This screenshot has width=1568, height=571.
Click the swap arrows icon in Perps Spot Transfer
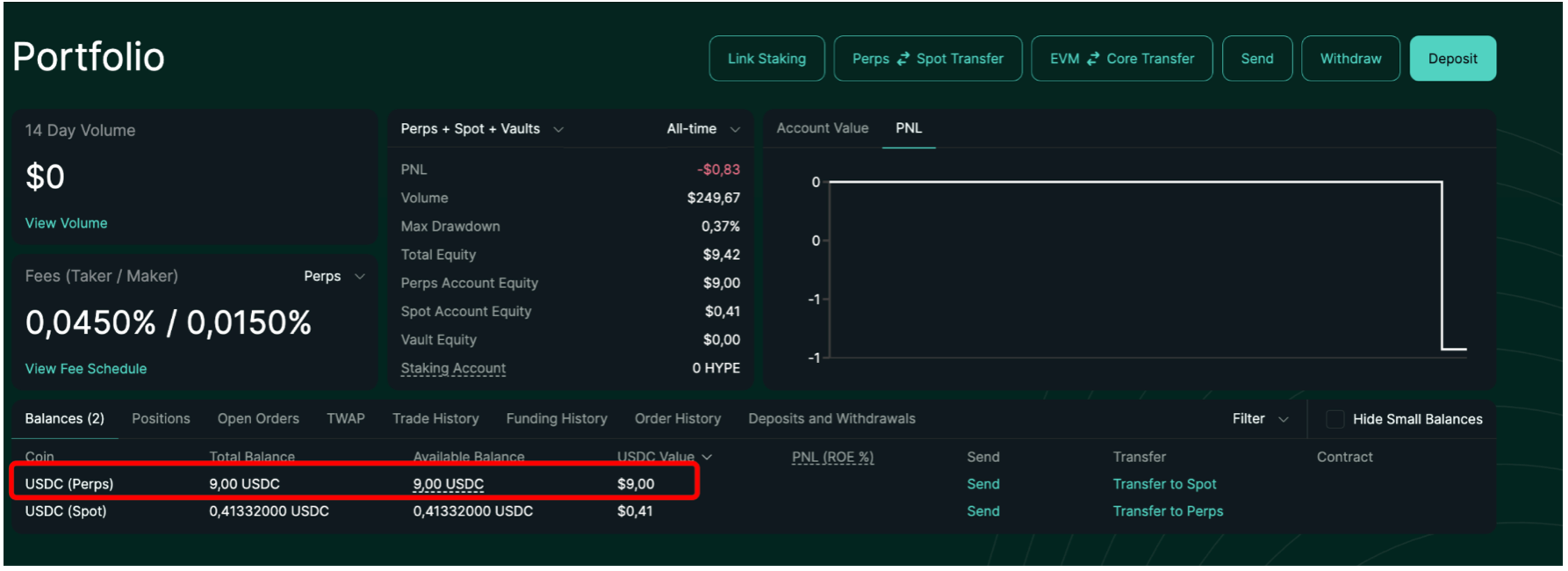click(903, 59)
